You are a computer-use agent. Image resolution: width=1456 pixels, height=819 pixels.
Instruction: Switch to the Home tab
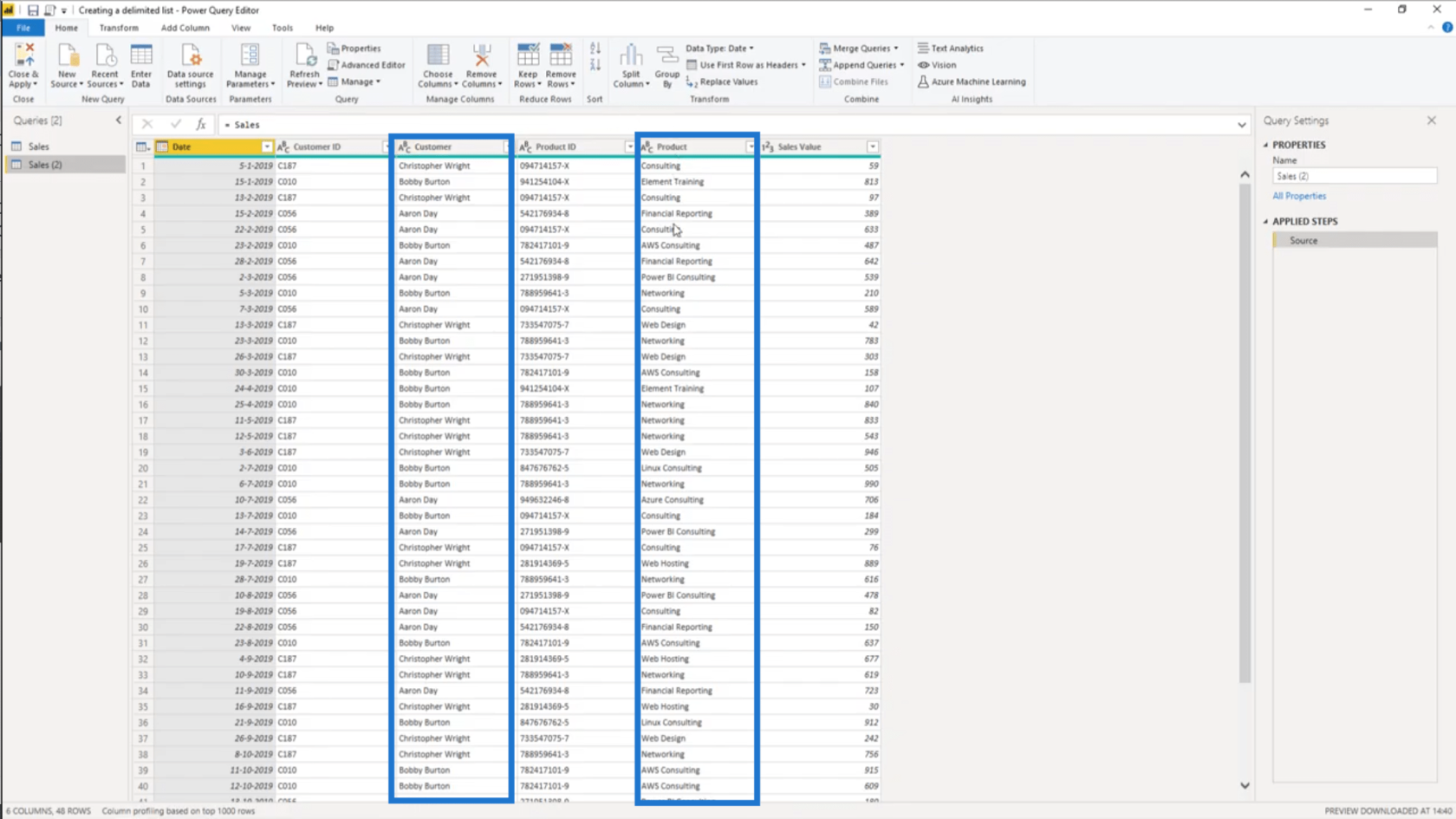click(x=67, y=28)
